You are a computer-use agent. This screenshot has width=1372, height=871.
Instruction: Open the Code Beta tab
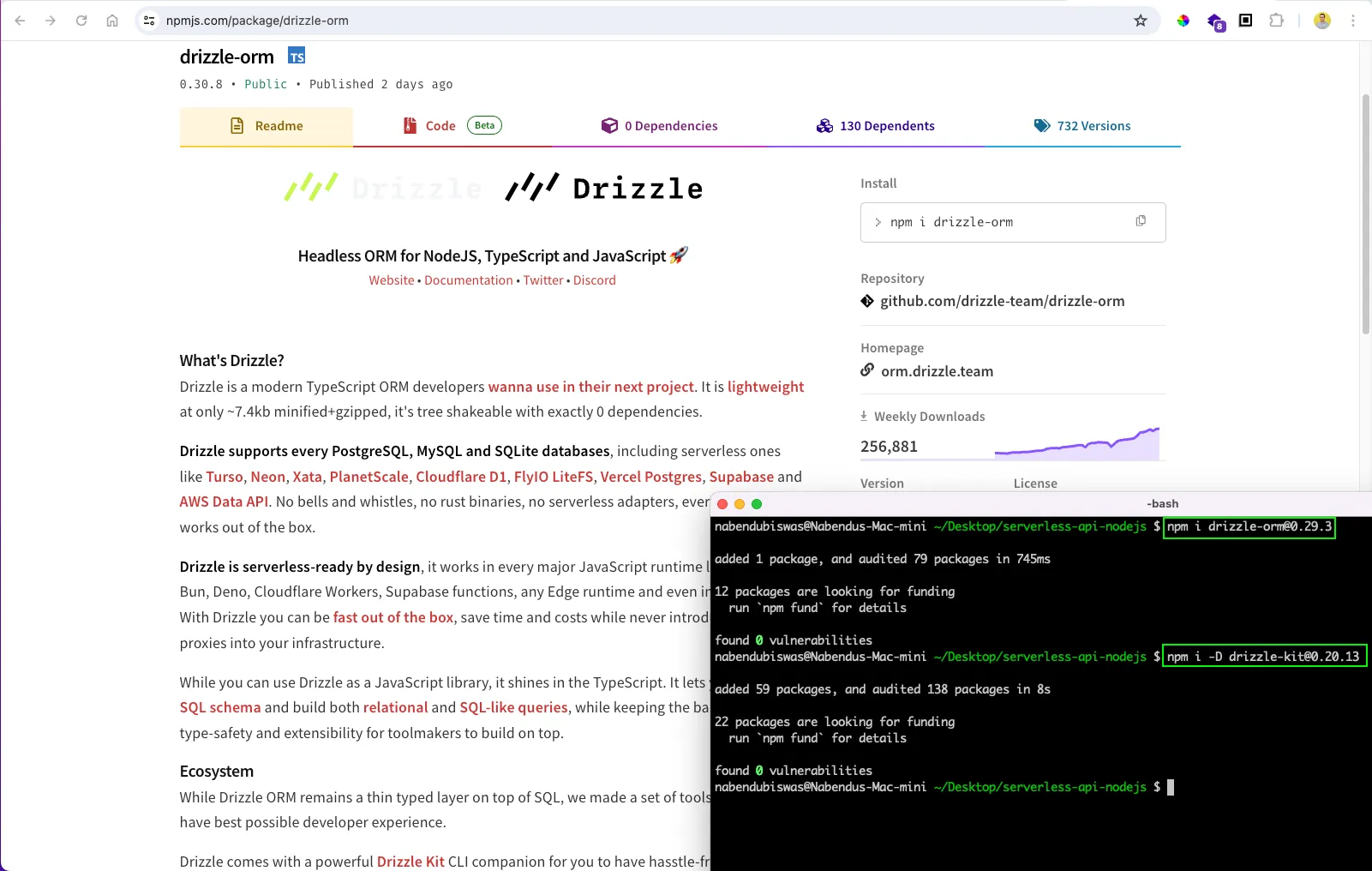point(452,126)
